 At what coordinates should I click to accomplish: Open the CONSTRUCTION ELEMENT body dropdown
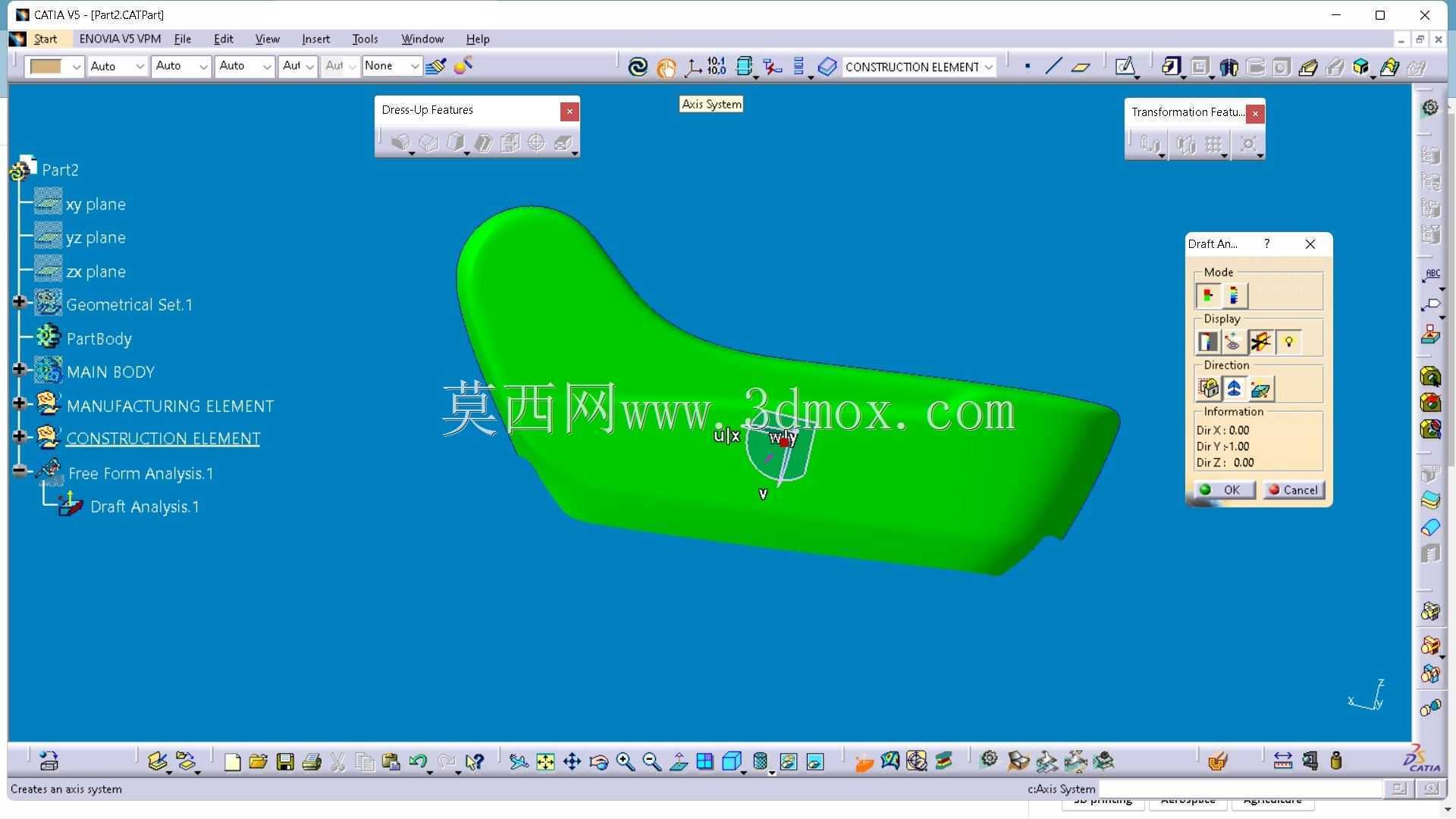988,67
